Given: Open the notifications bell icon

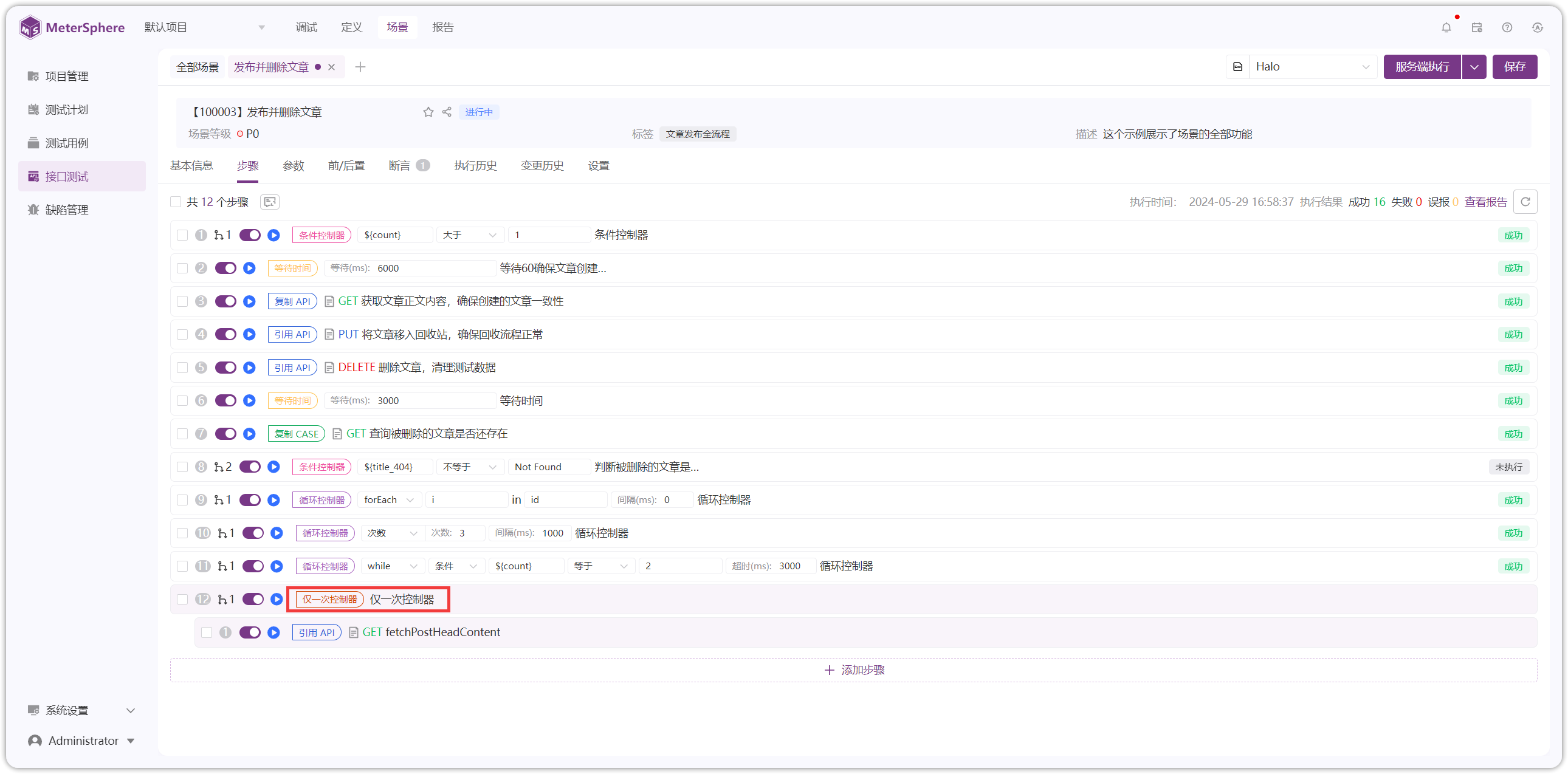Looking at the screenshot, I should 1446,27.
